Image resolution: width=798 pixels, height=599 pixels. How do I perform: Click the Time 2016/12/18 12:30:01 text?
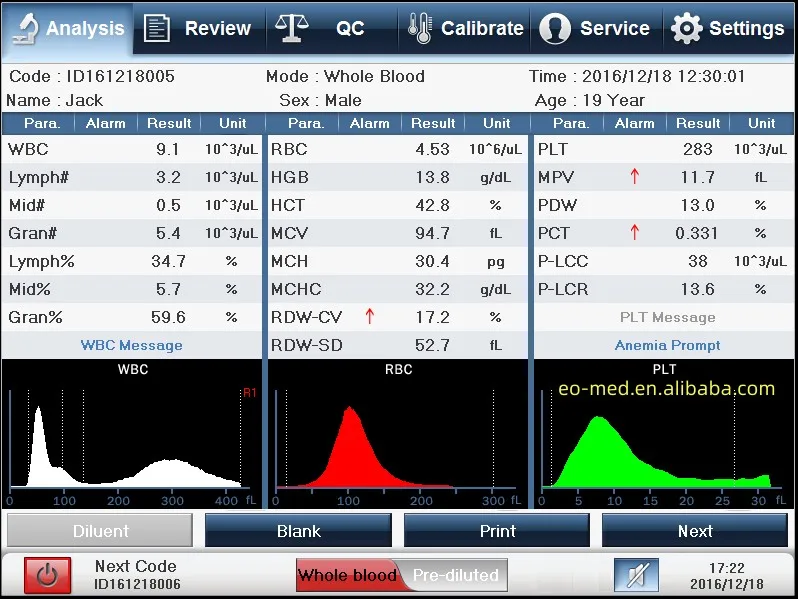pos(637,76)
